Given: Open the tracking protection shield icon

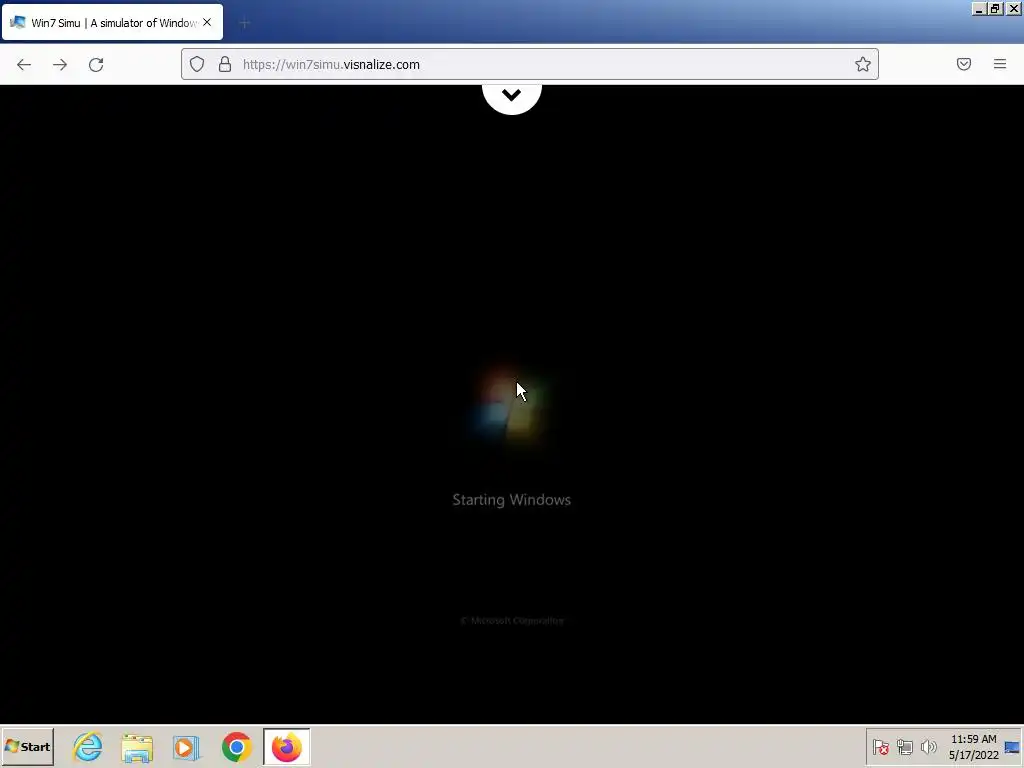Looking at the screenshot, I should pos(197,64).
